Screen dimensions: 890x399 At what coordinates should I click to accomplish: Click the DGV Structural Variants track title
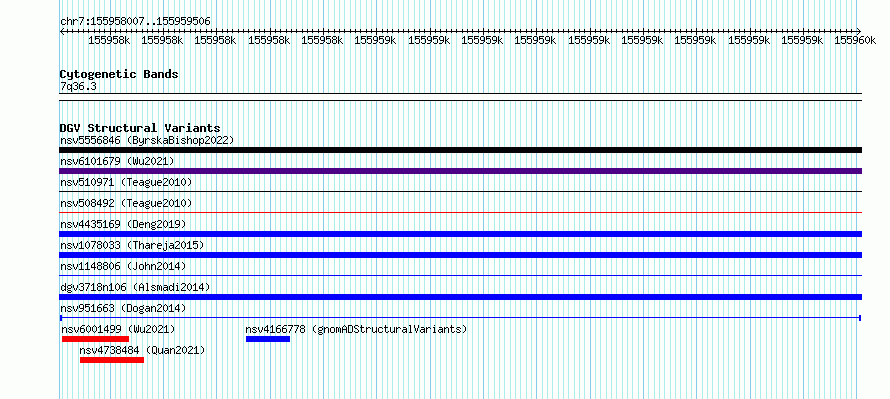coord(140,128)
